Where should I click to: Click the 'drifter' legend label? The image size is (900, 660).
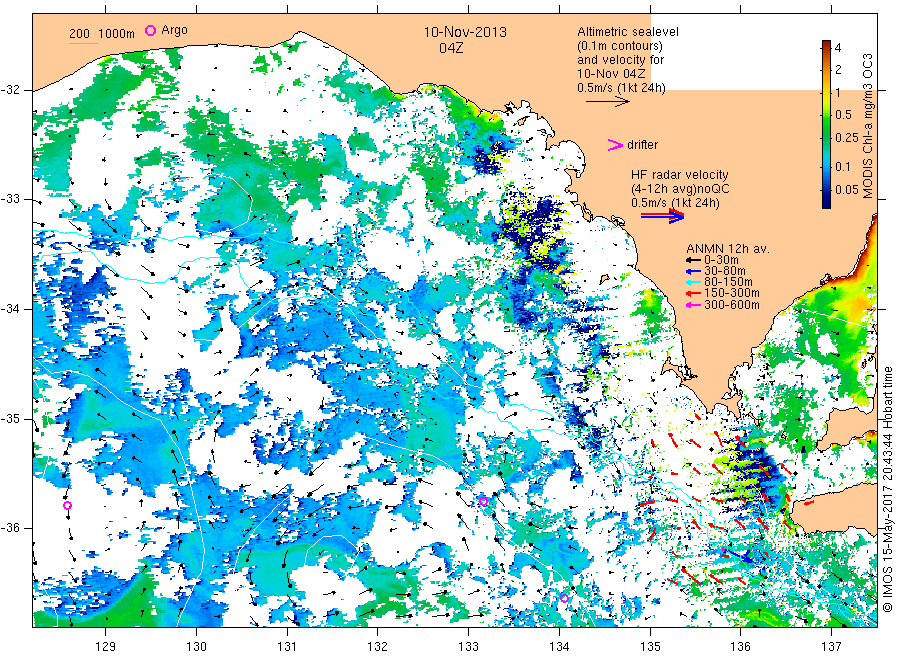[643, 145]
